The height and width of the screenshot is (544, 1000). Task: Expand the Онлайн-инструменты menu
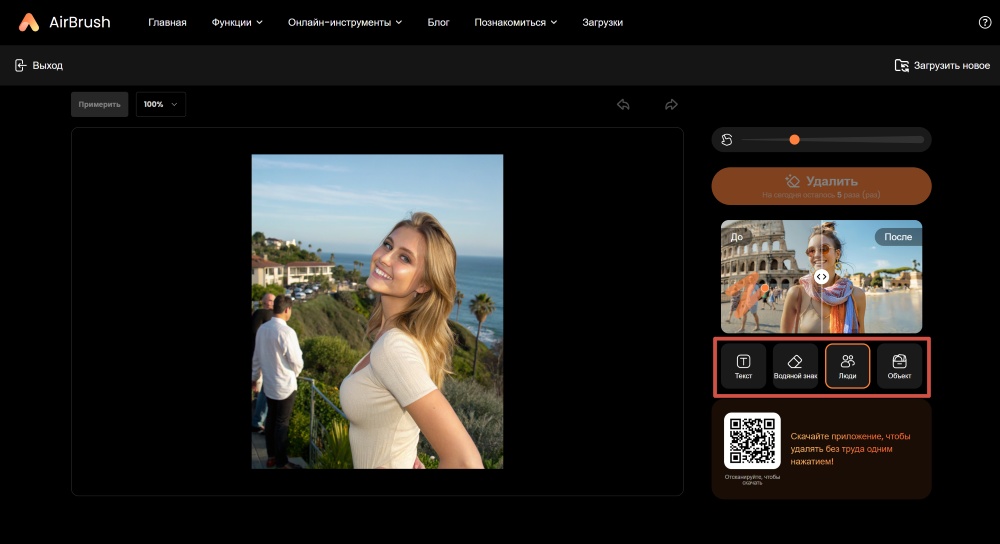pos(345,22)
